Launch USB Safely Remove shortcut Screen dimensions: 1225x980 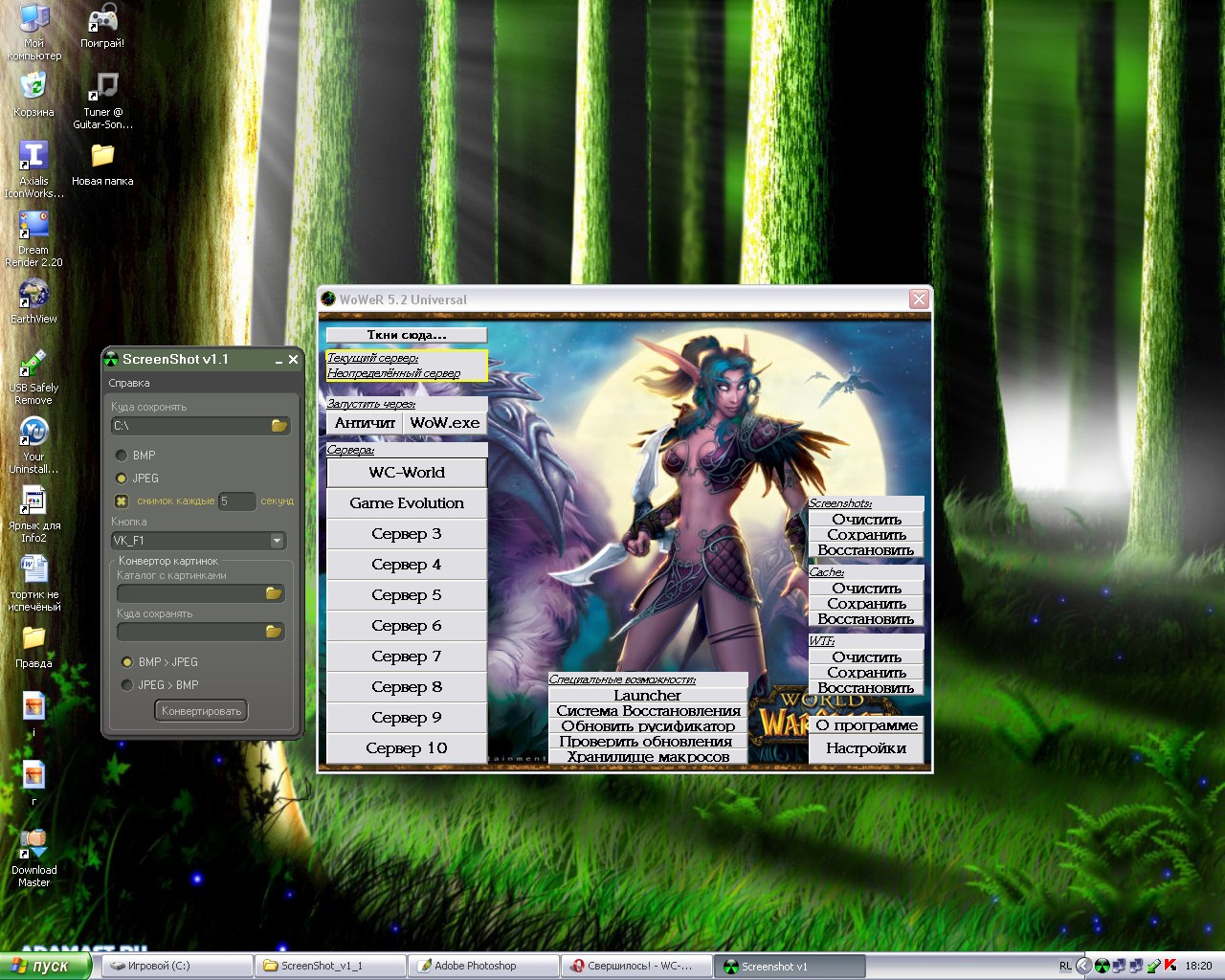(33, 366)
